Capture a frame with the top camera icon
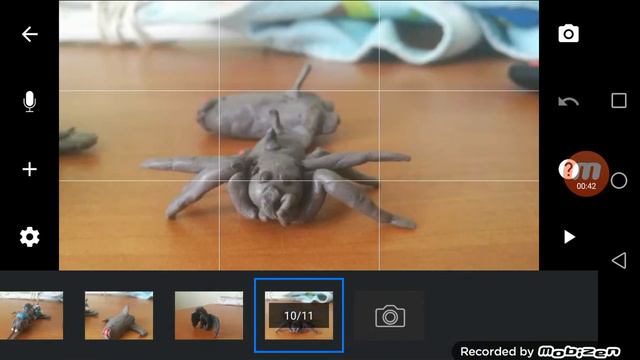 (569, 33)
